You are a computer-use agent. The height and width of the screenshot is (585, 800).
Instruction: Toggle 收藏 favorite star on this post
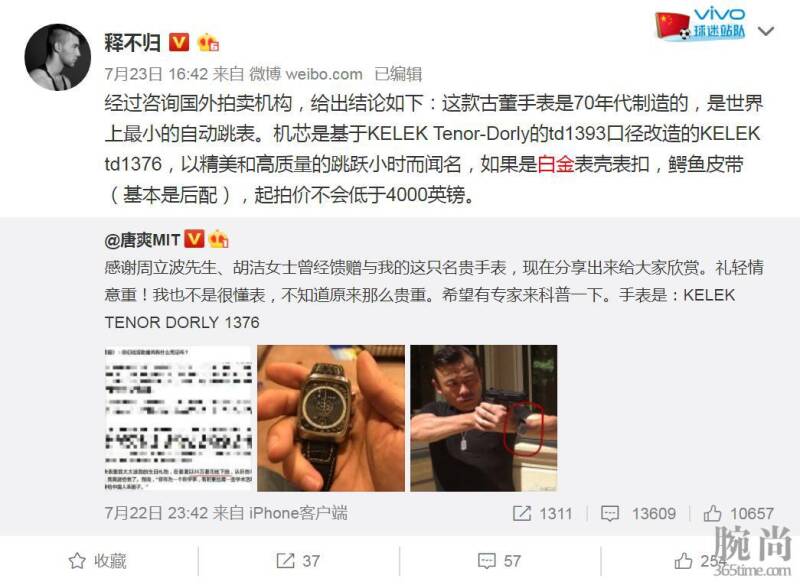click(x=98, y=561)
